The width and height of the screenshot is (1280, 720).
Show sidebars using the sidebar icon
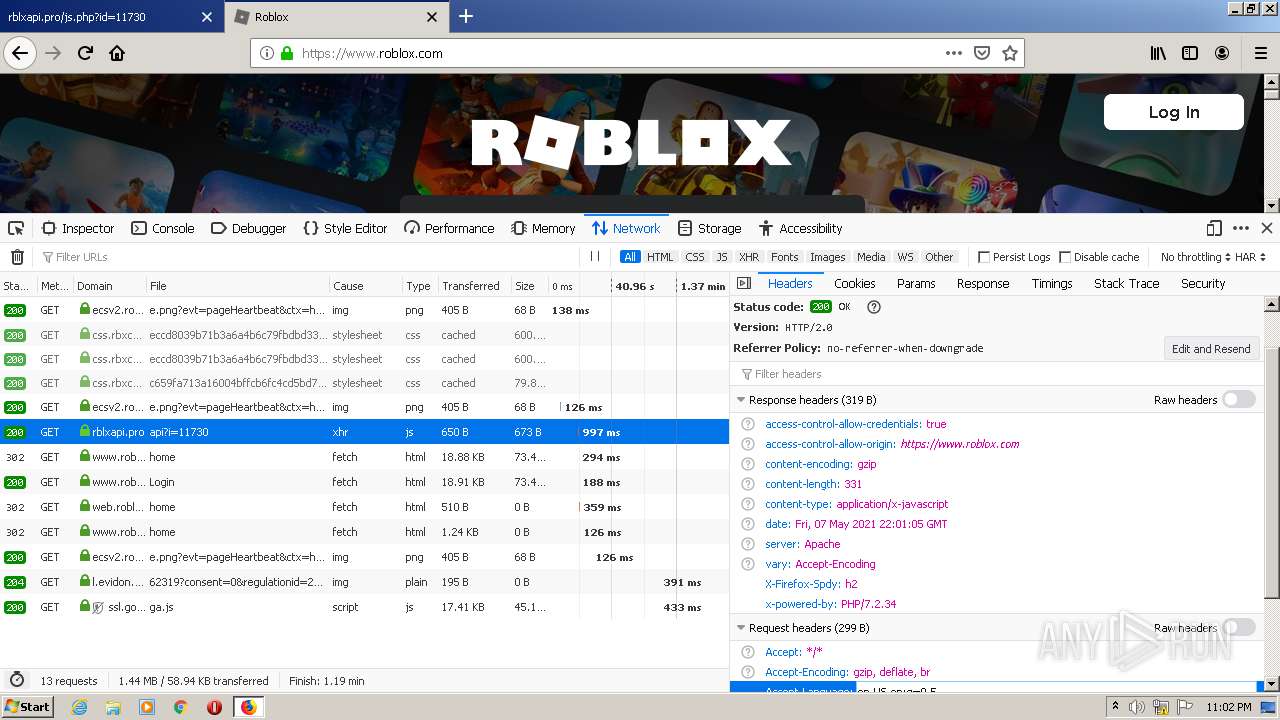[1190, 53]
